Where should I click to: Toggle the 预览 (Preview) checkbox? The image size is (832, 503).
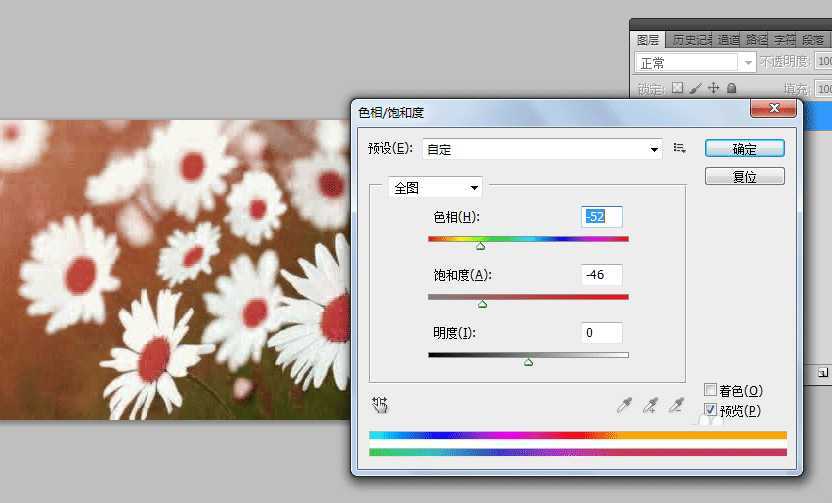(x=710, y=410)
